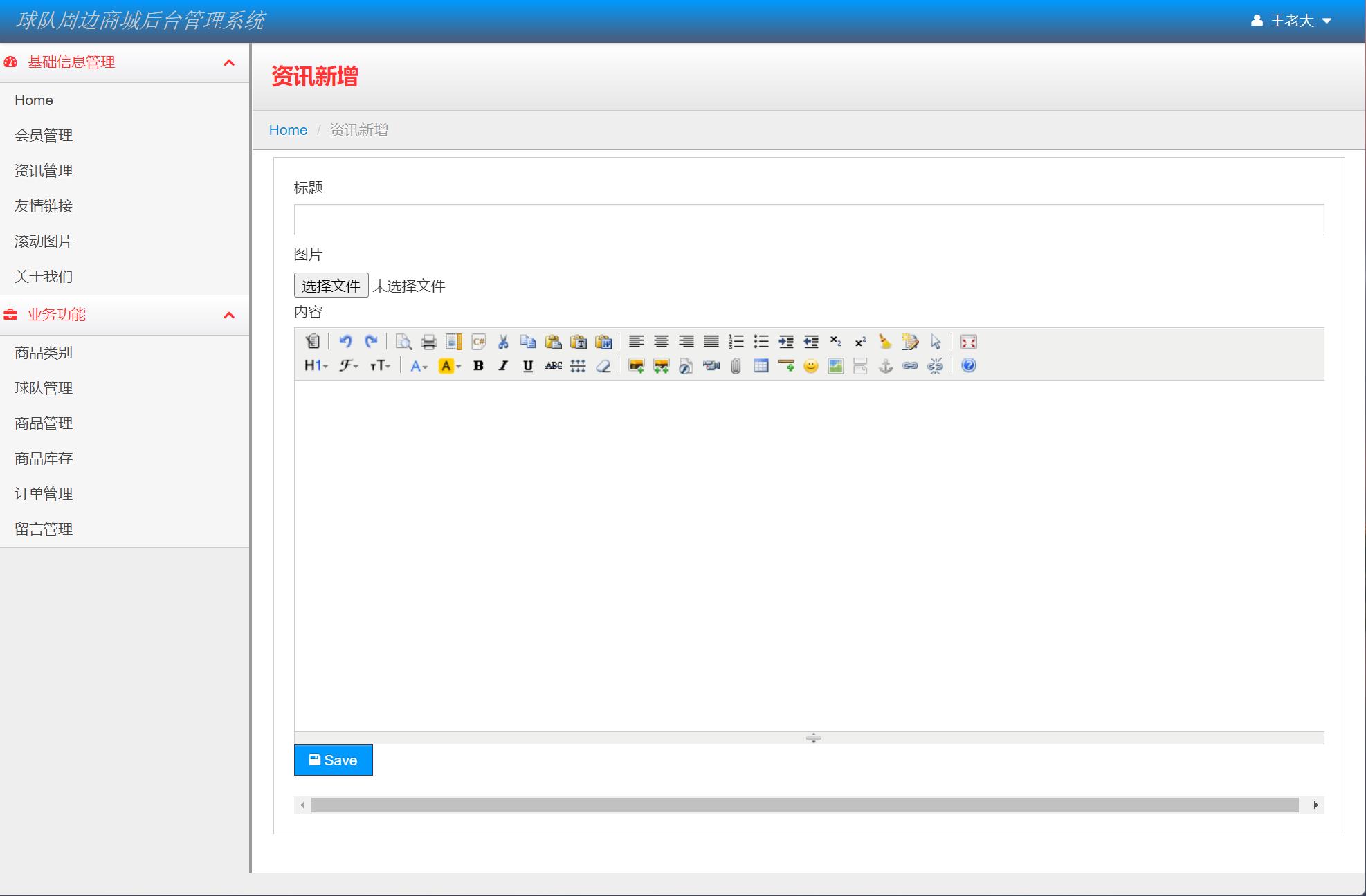
Task: Click the insert table icon
Action: (761, 366)
